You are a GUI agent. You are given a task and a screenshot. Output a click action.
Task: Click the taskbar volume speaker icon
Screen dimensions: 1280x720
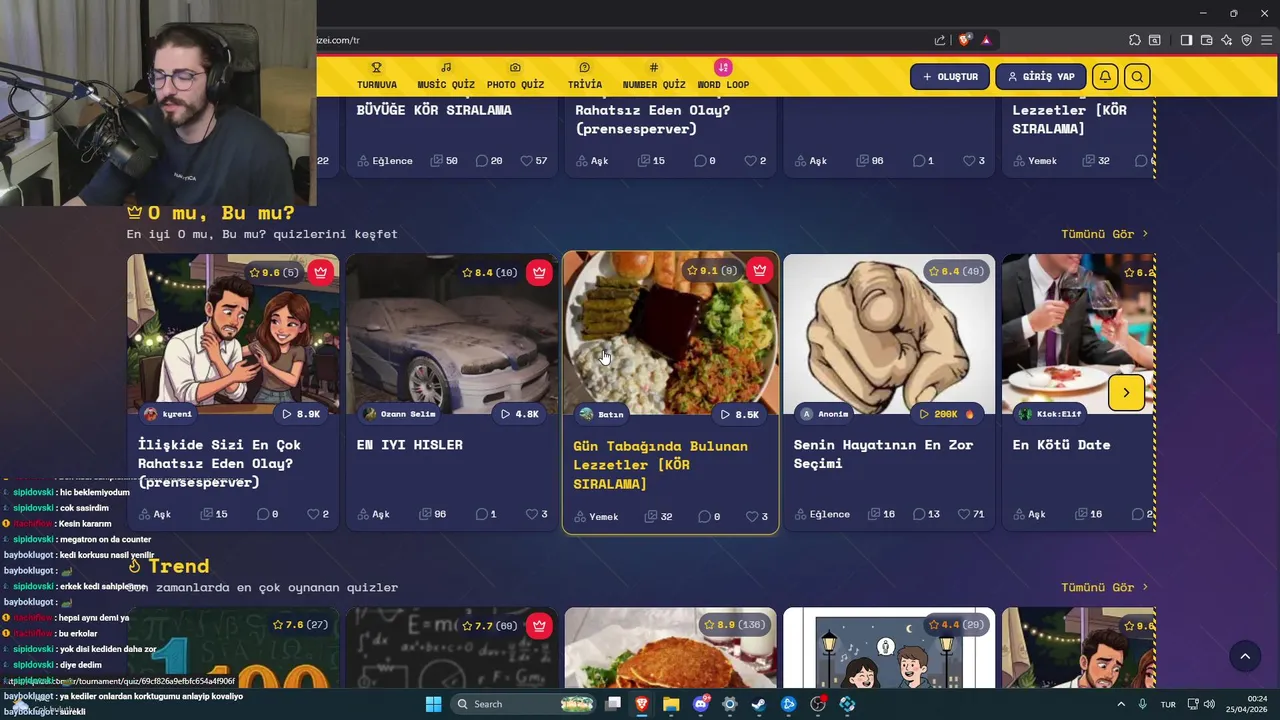pos(1209,704)
